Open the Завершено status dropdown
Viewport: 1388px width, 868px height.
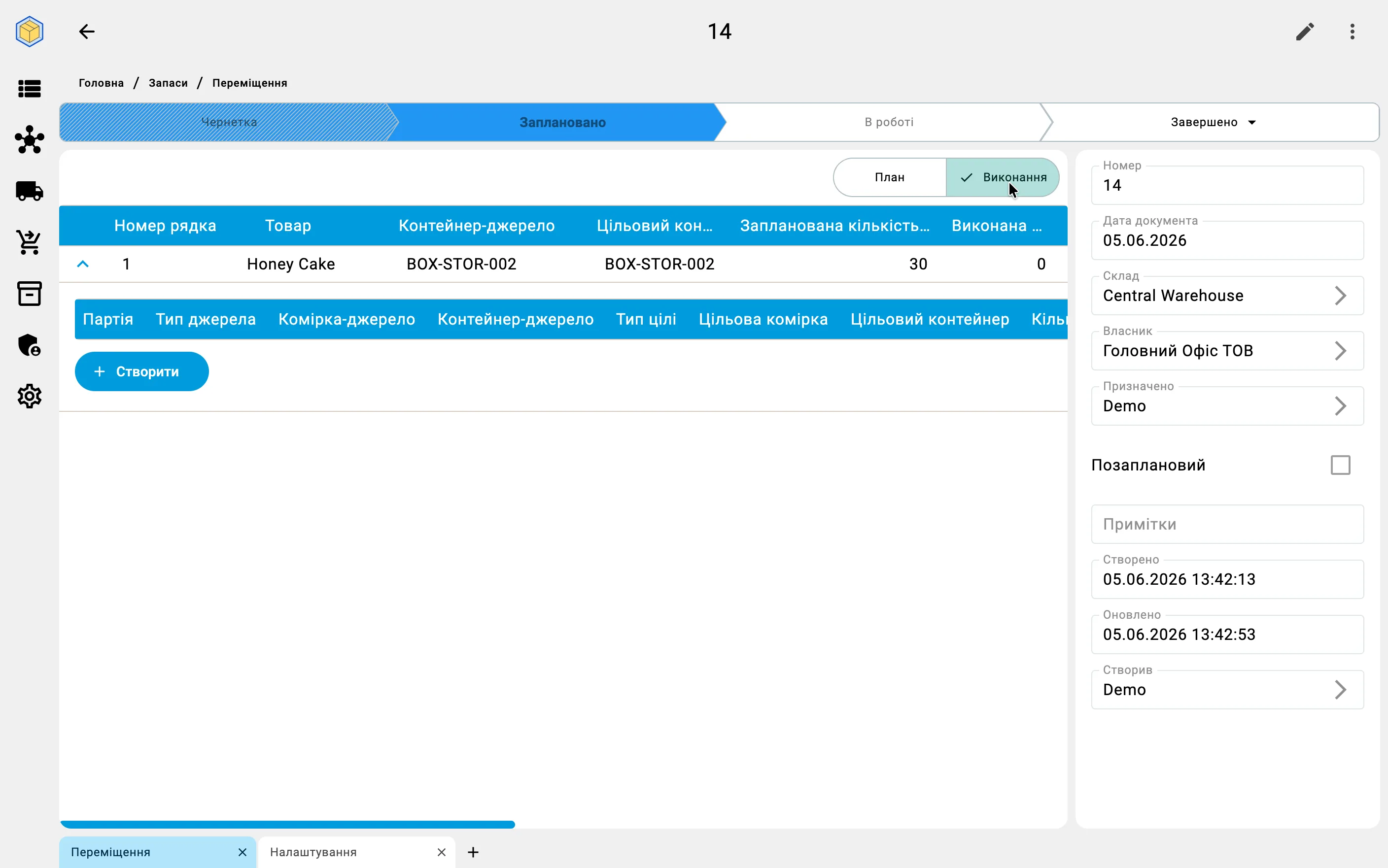(1214, 122)
